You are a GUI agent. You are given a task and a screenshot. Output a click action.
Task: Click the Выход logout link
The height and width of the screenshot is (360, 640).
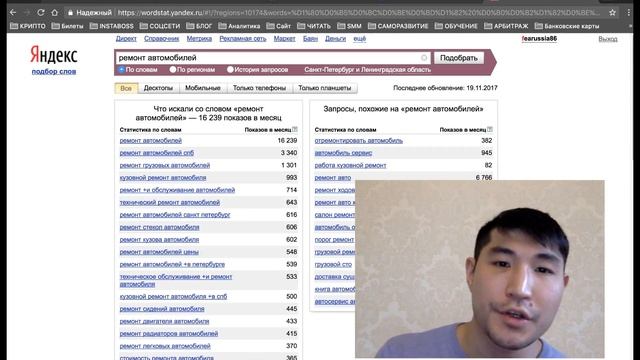click(608, 39)
